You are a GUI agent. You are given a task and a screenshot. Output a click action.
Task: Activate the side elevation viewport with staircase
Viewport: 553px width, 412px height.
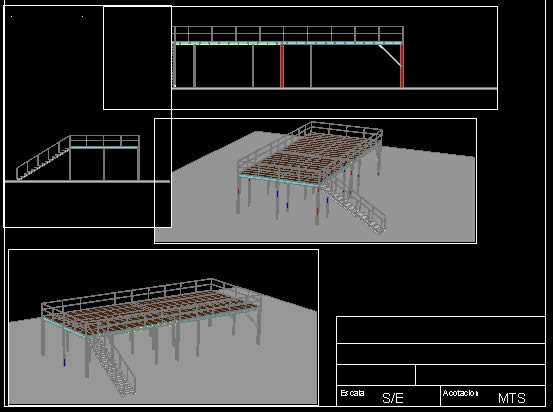pos(87,116)
